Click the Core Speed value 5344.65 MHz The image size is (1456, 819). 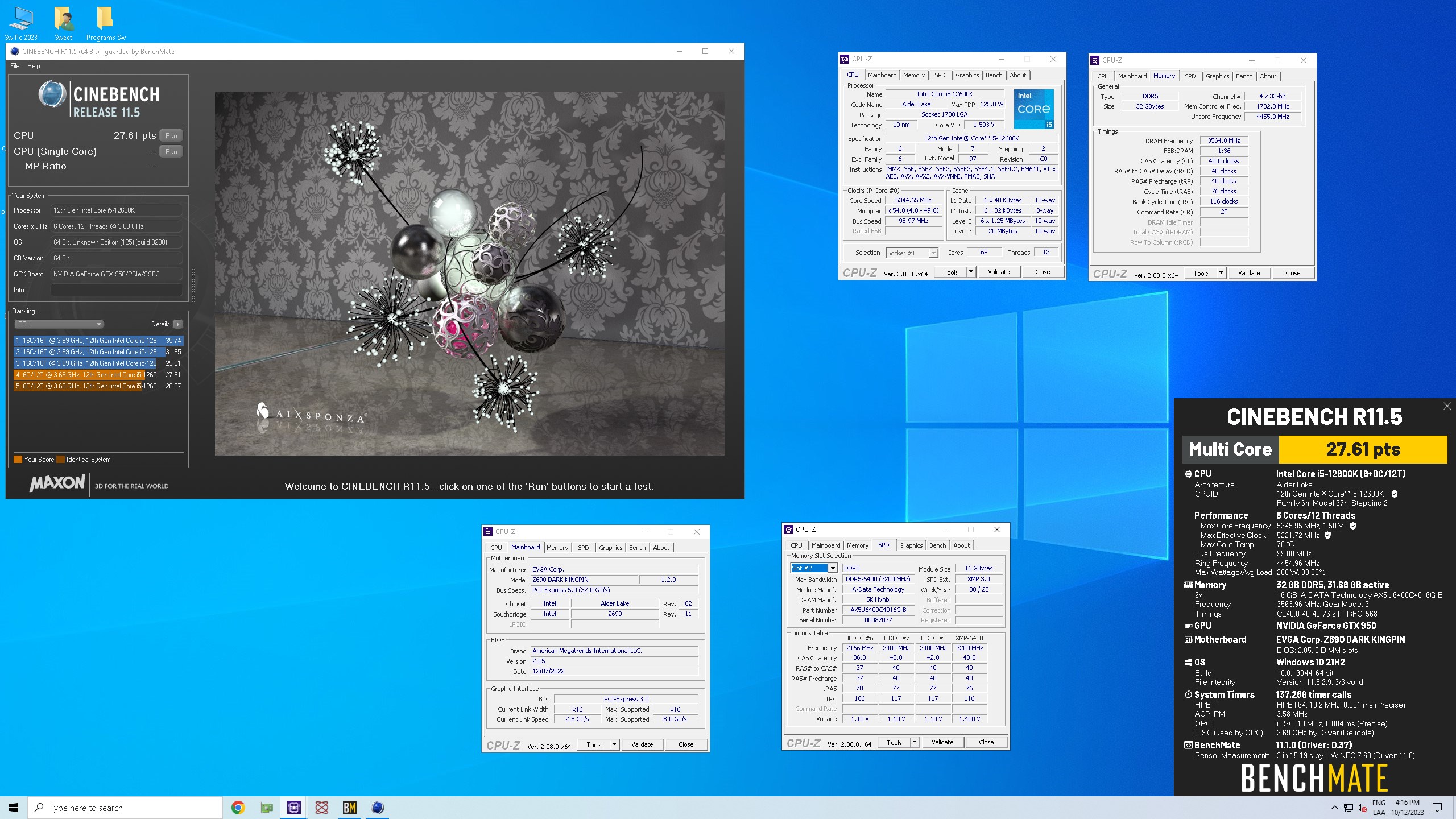pos(913,200)
